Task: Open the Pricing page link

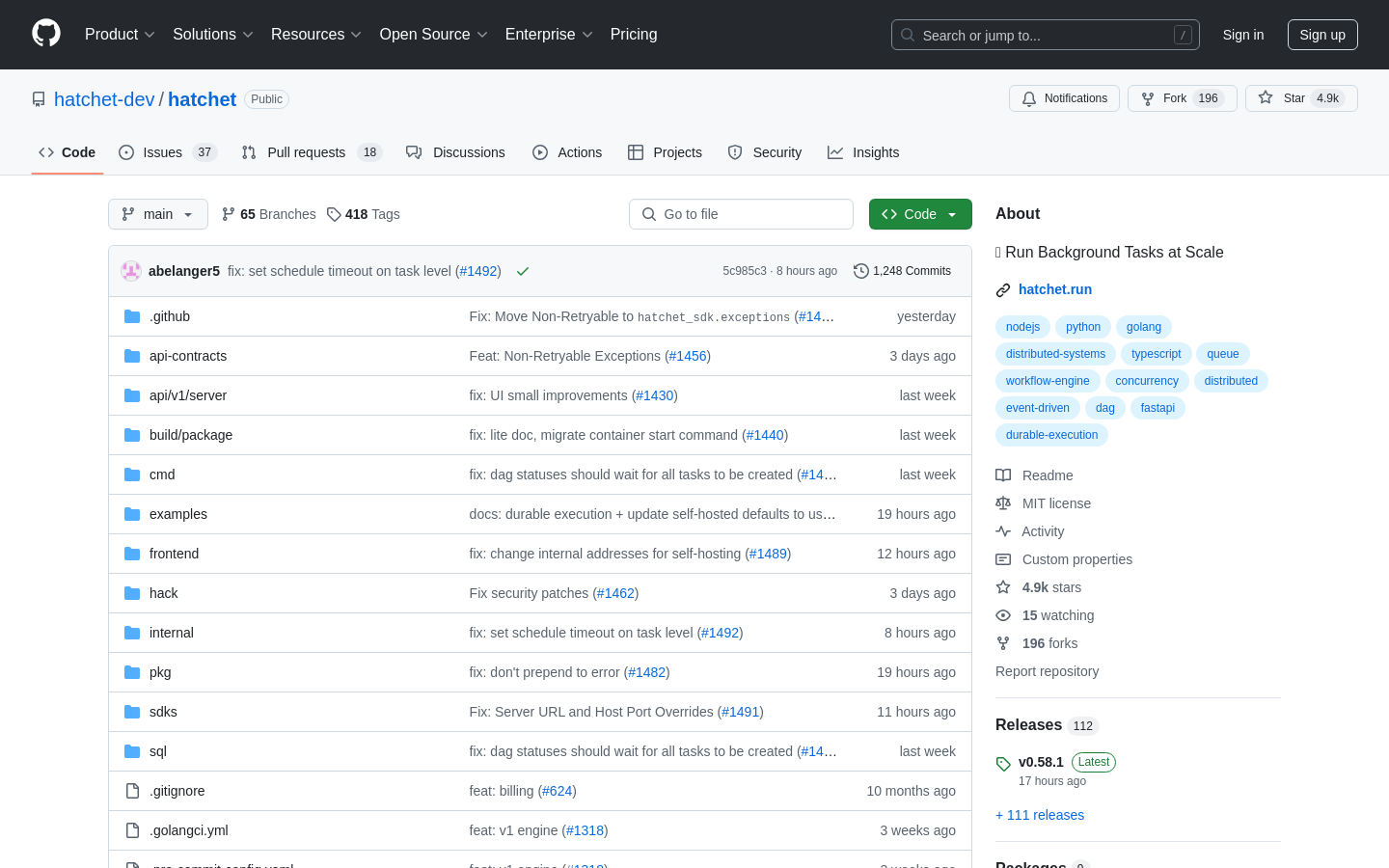Action: click(x=634, y=34)
